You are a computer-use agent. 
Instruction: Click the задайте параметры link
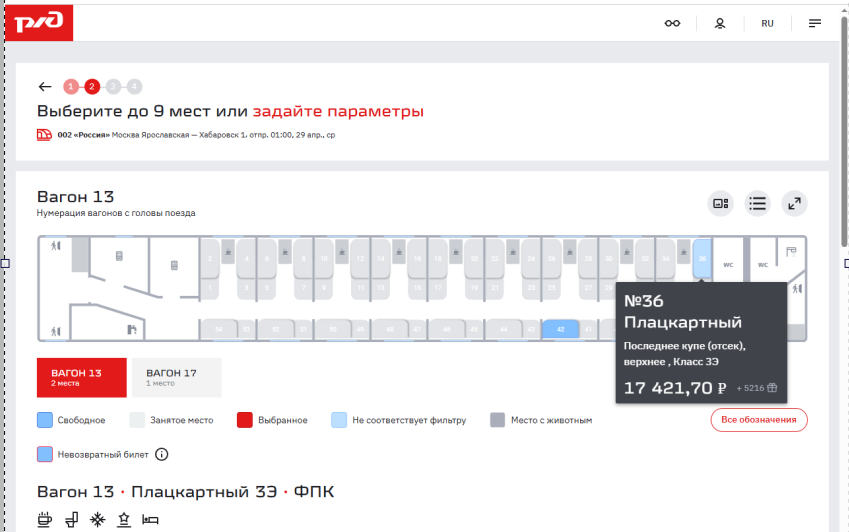pos(338,111)
